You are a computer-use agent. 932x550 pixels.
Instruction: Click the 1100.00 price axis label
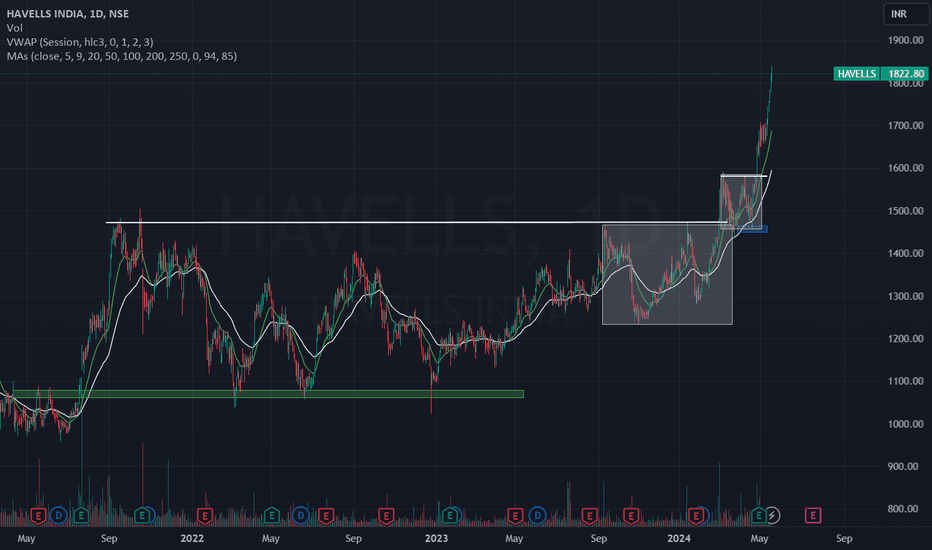pos(906,381)
